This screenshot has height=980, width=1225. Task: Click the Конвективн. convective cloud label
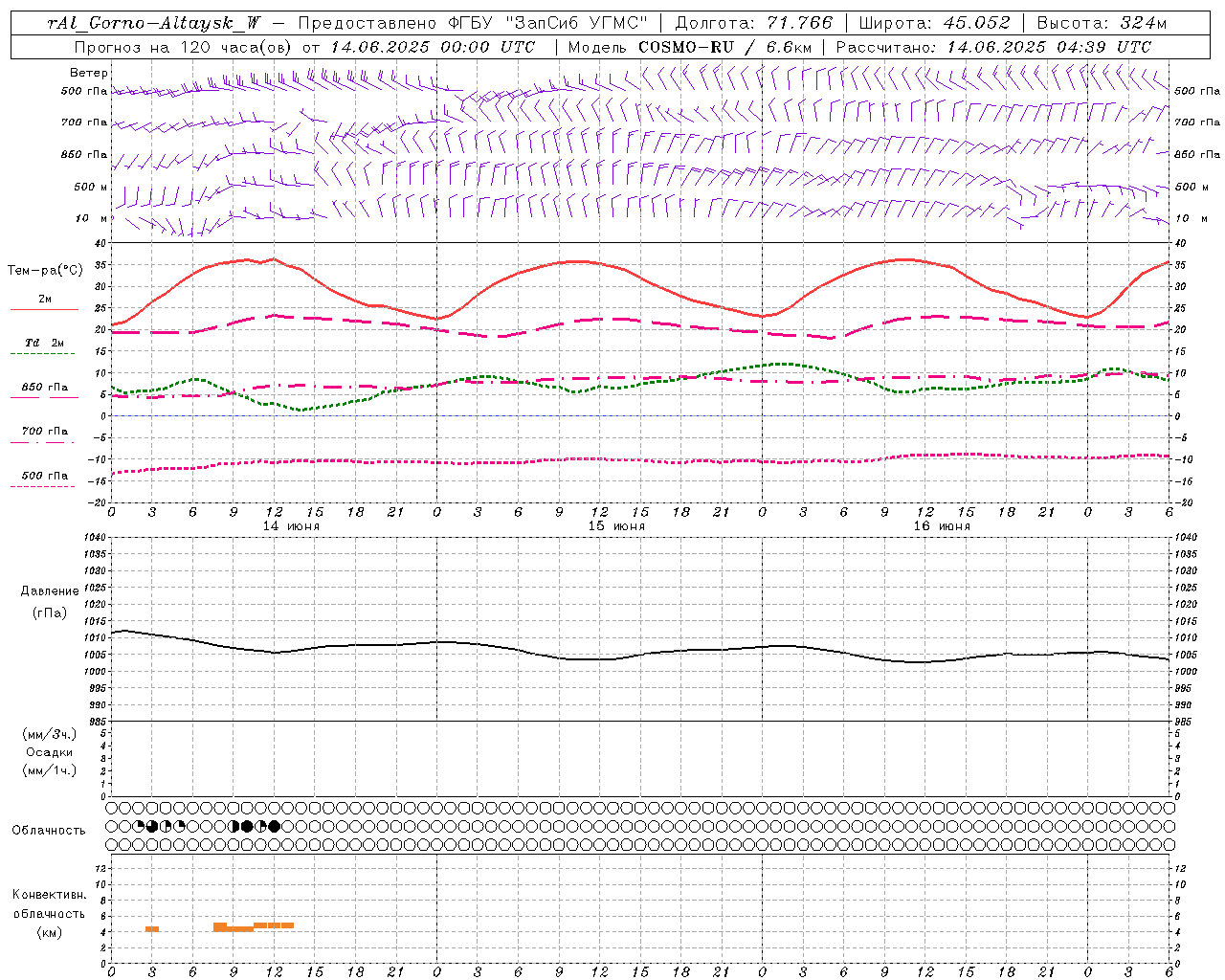(x=50, y=895)
